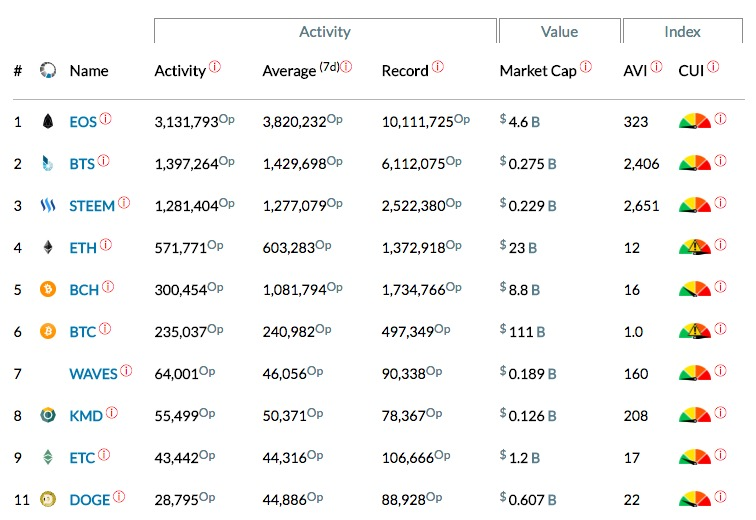Viewport: 756px width, 520px height.
Task: Click info icon beside Activity column header
Action: 215,67
